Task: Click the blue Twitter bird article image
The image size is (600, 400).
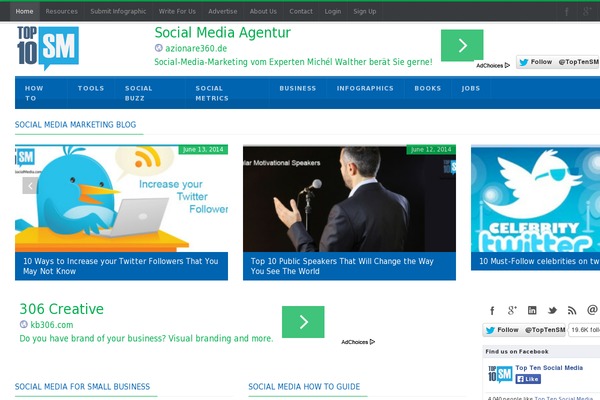Action: coord(121,198)
